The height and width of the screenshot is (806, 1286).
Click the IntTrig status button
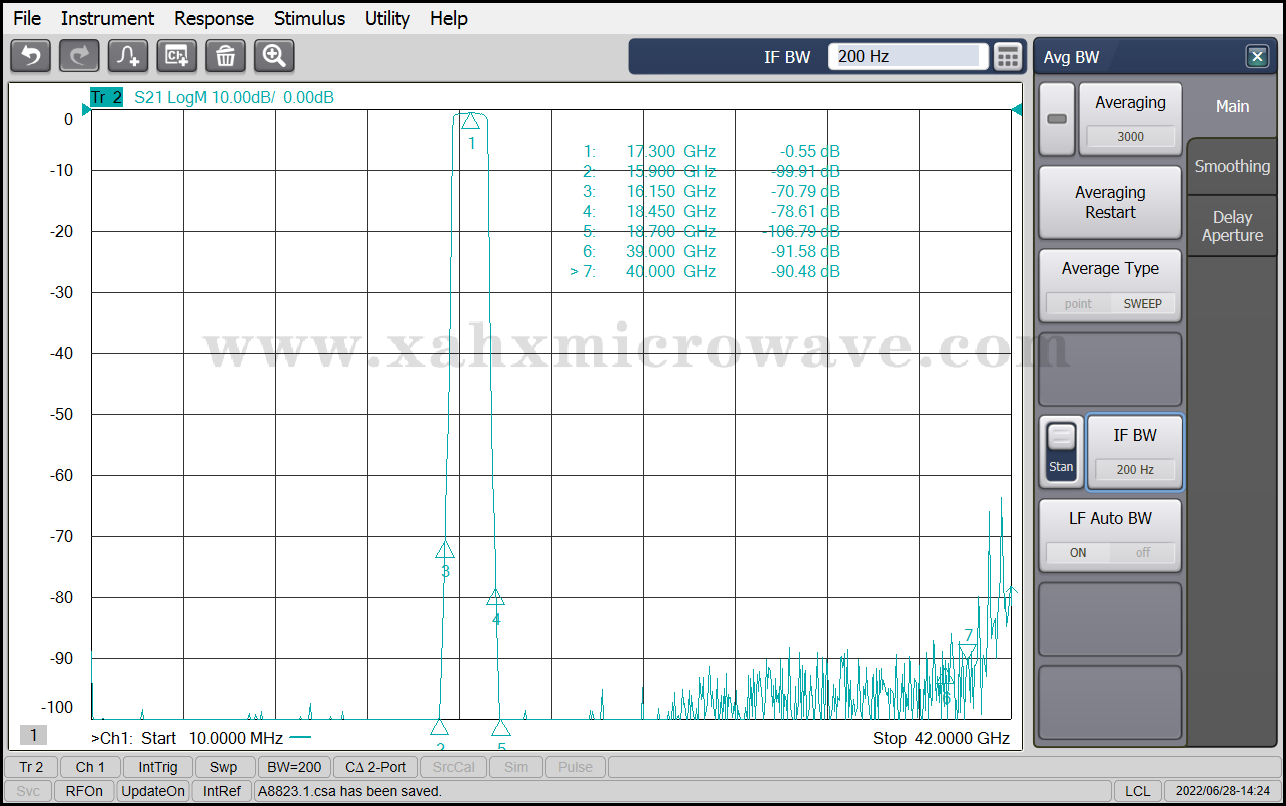(x=158, y=767)
